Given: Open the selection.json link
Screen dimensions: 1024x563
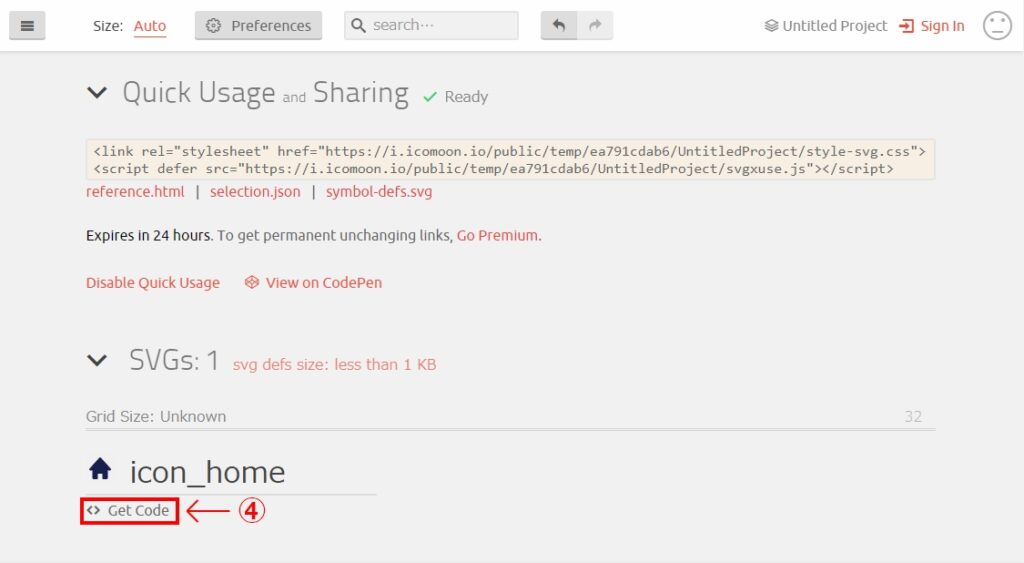Looking at the screenshot, I should click(x=255, y=191).
